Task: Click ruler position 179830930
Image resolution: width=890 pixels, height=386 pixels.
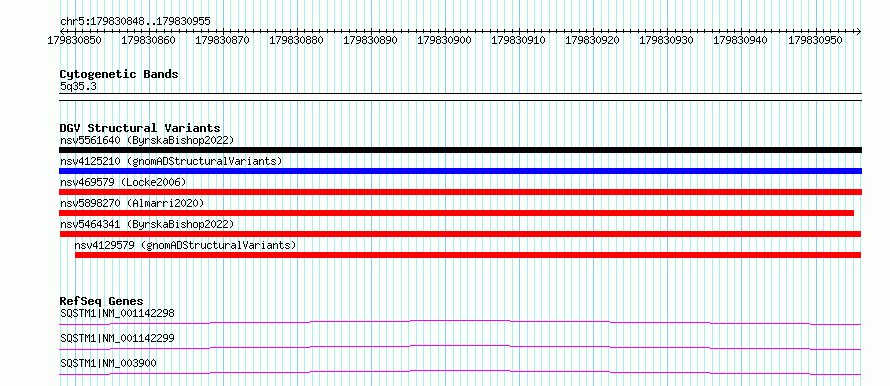Action: (x=666, y=40)
